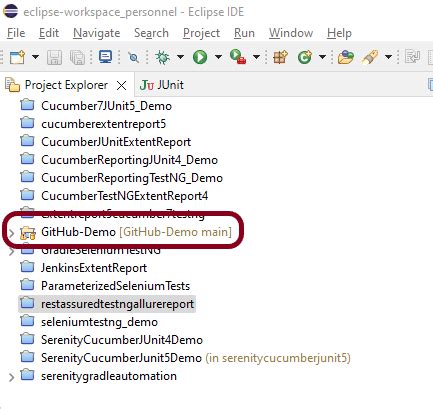Select the JenkinsExtentReport project
Screen dimensions: 433x409
(x=94, y=268)
